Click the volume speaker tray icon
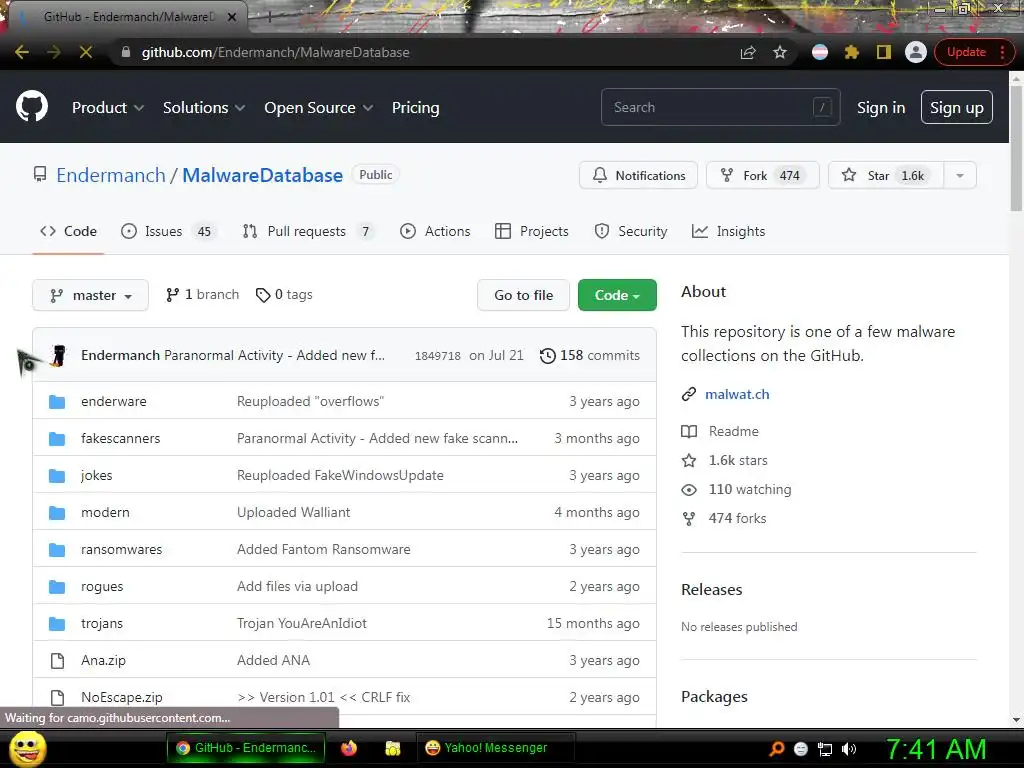Image resolution: width=1024 pixels, height=768 pixels. click(849, 749)
